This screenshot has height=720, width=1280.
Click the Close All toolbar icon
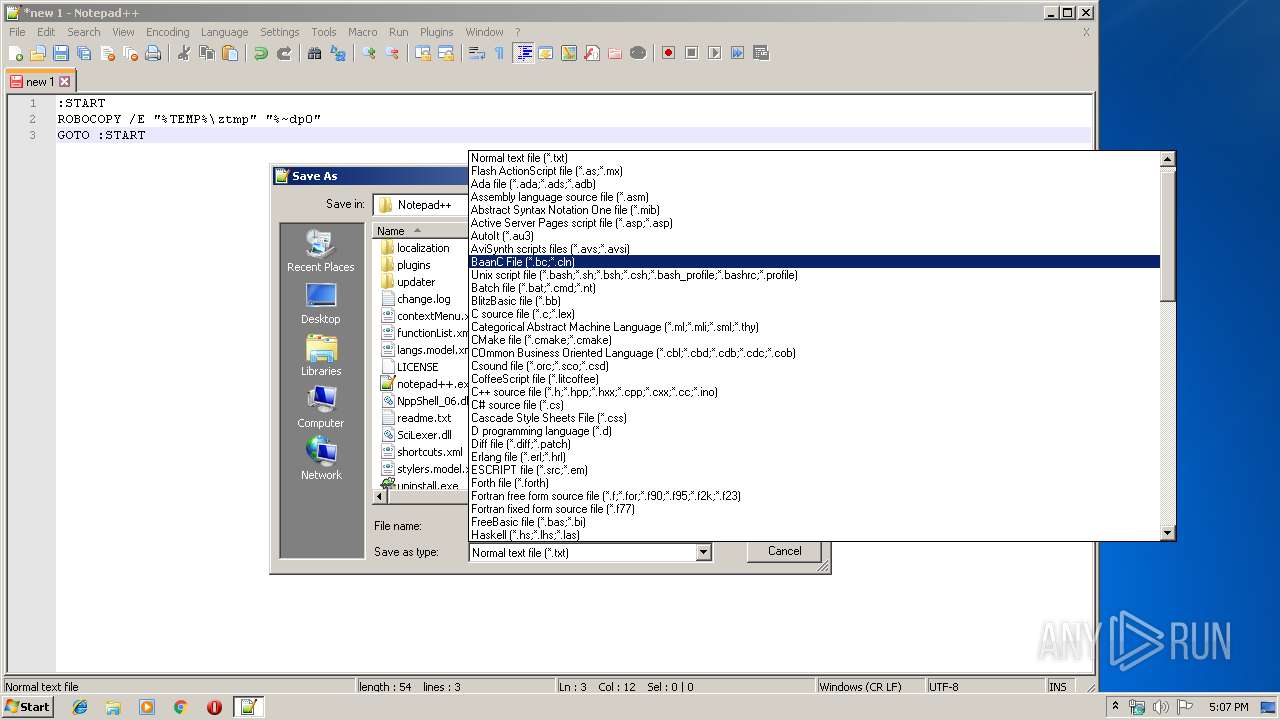pos(130,53)
